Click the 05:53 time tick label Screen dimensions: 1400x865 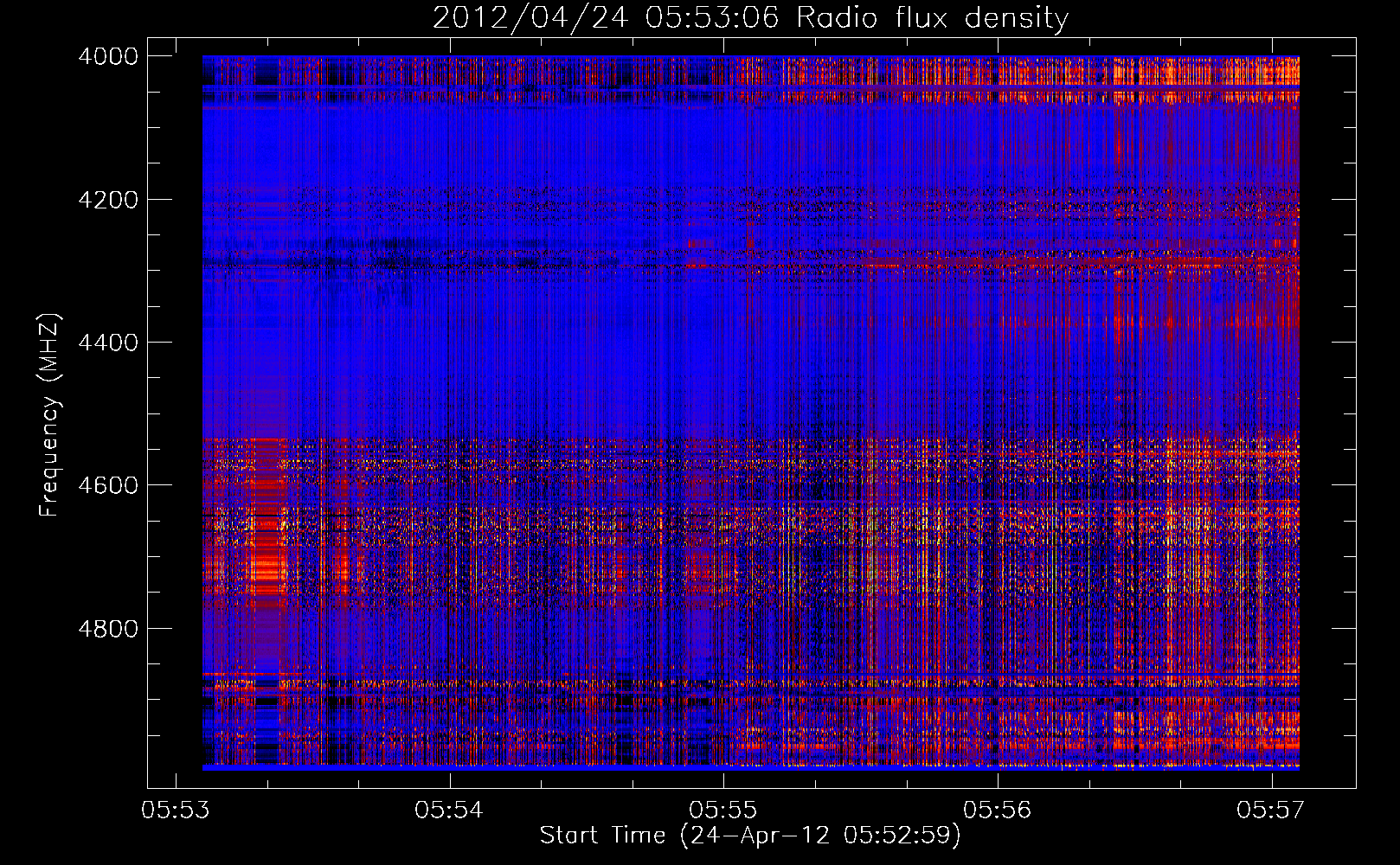pyautogui.click(x=177, y=810)
